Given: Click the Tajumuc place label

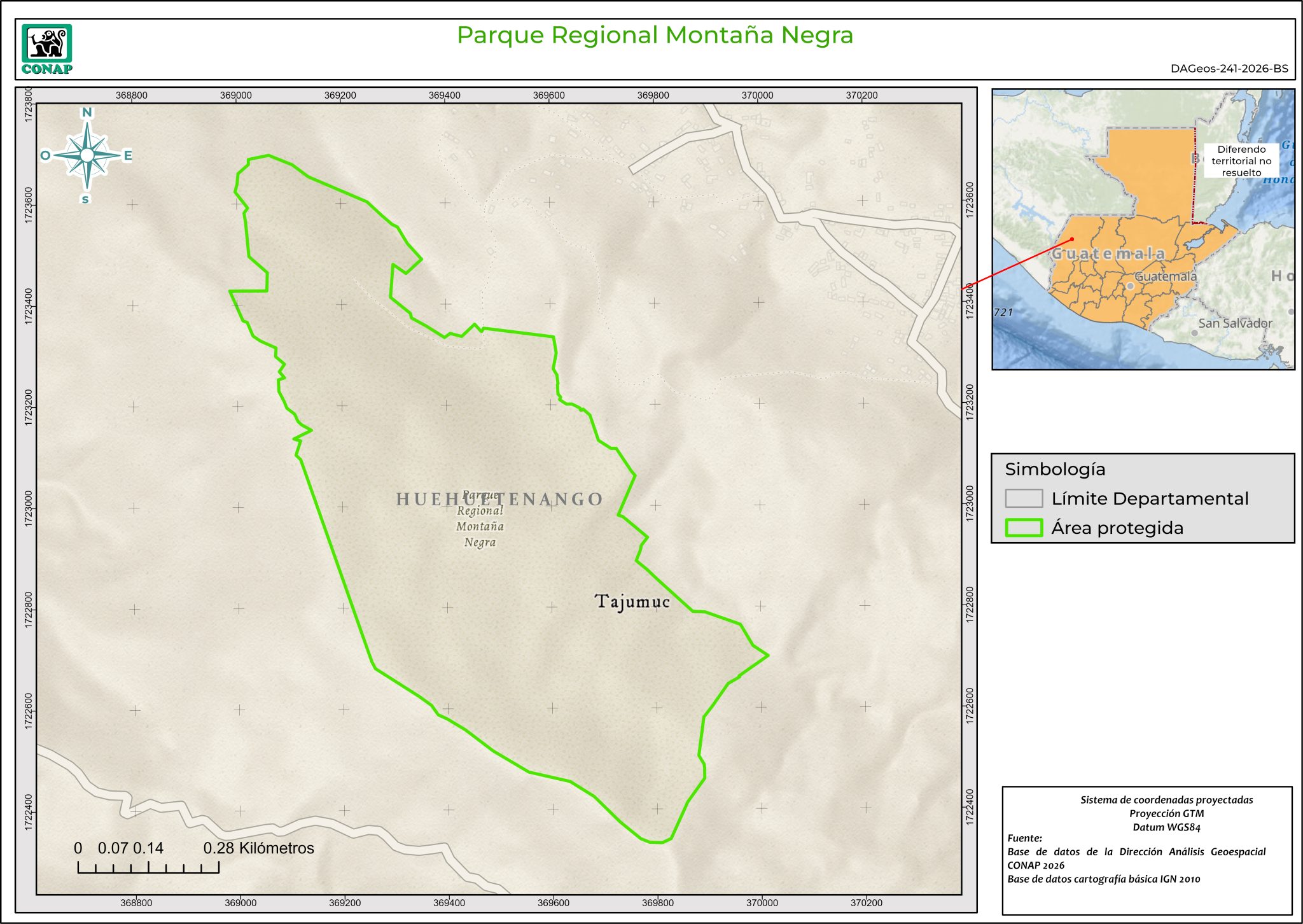Looking at the screenshot, I should [632, 601].
